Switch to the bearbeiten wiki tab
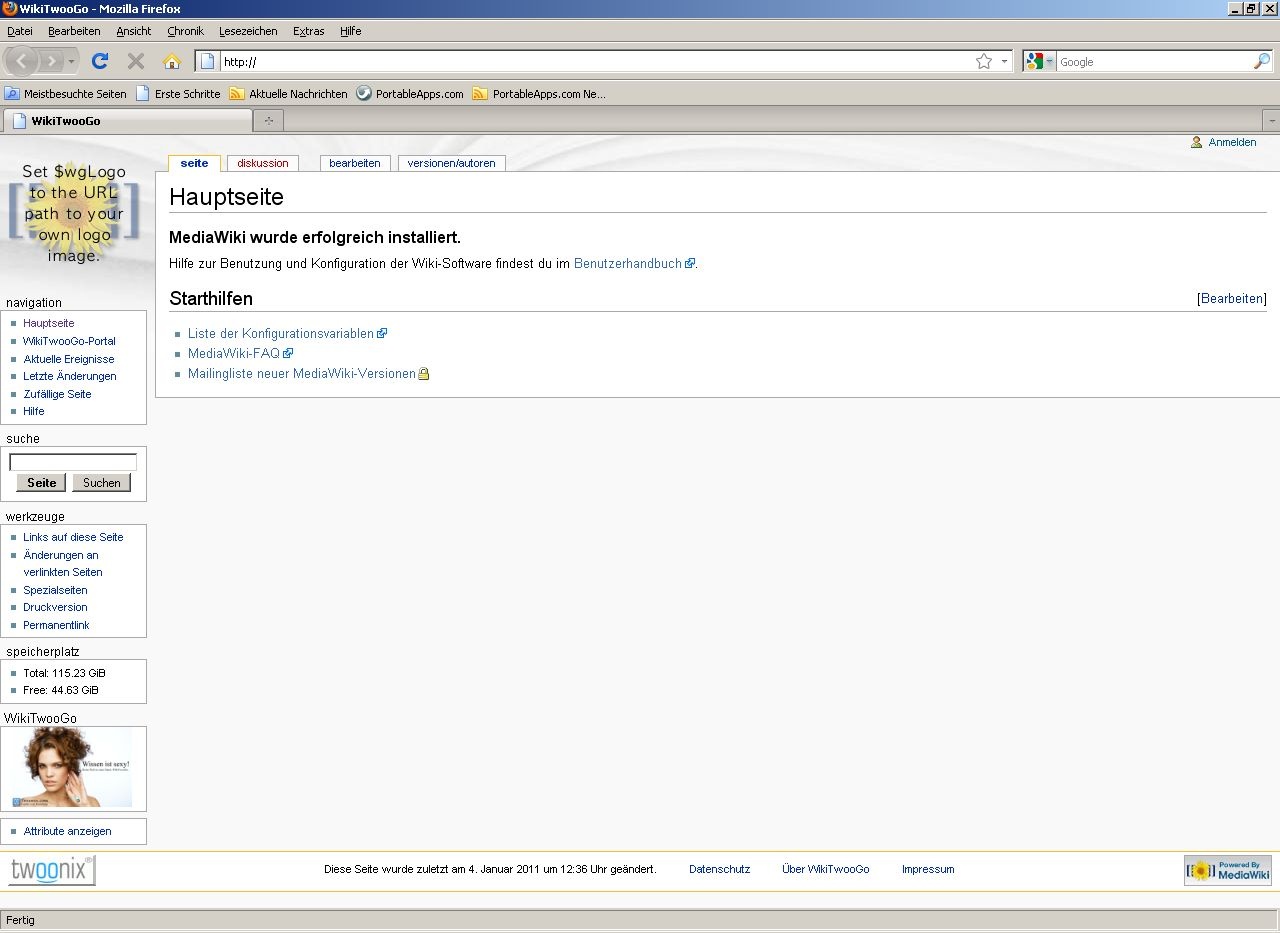 pyautogui.click(x=355, y=163)
